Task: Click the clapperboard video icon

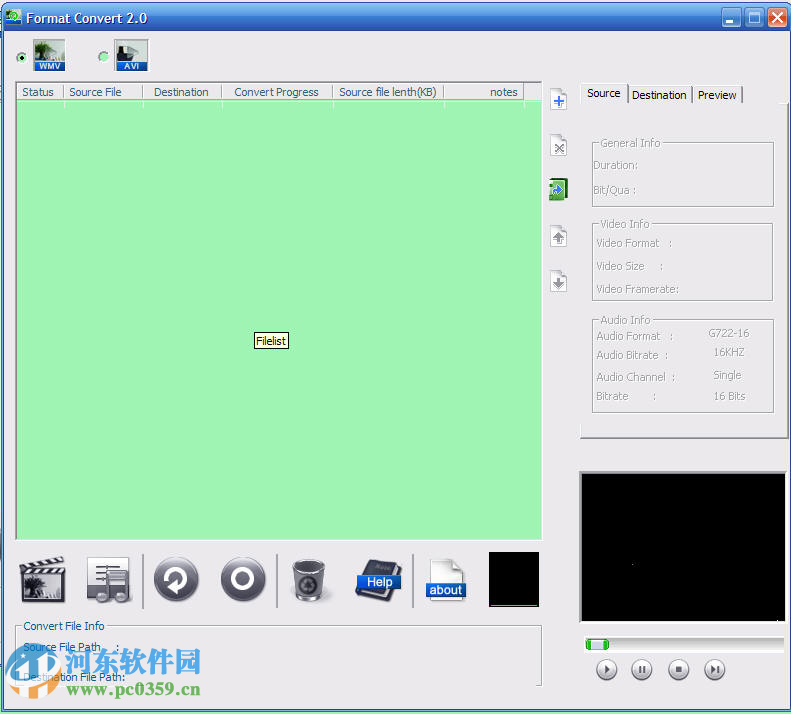Action: pos(42,579)
